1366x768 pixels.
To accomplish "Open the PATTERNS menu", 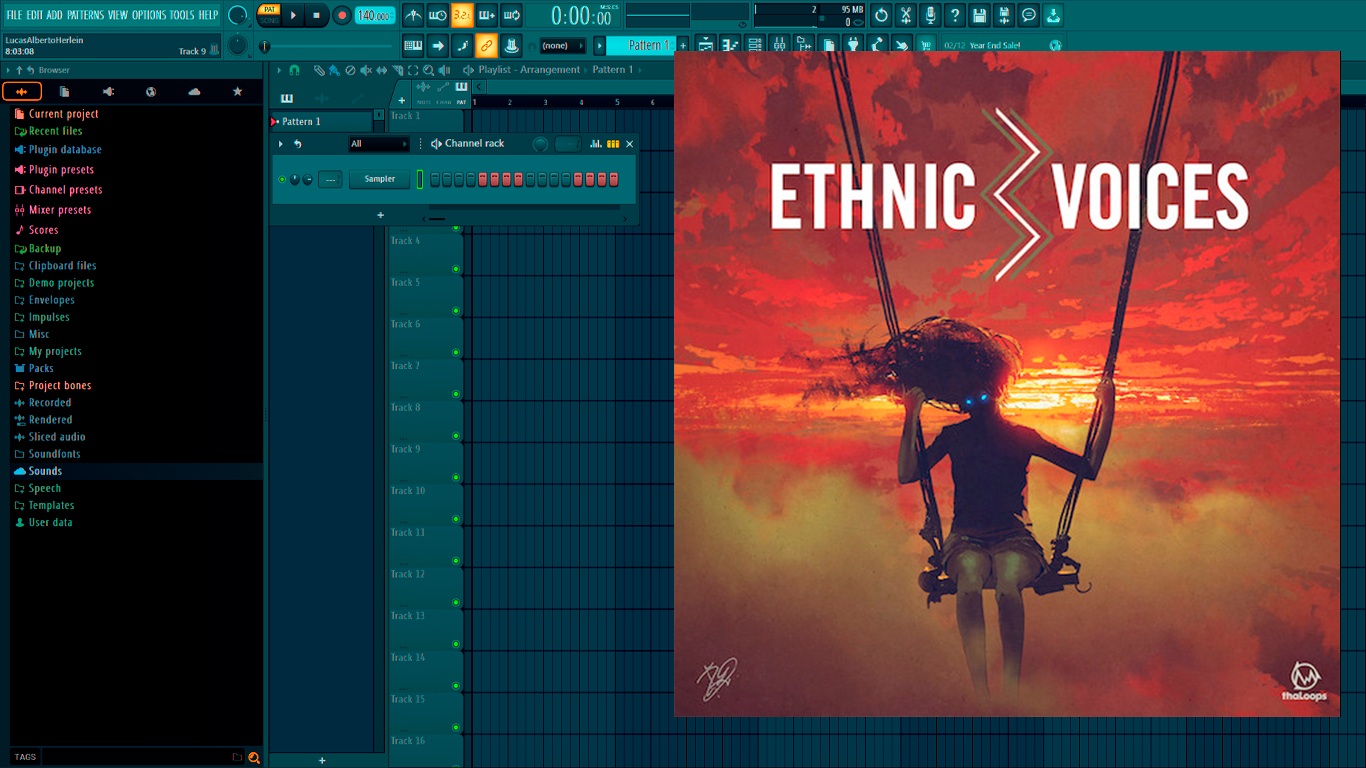I will [x=85, y=15].
